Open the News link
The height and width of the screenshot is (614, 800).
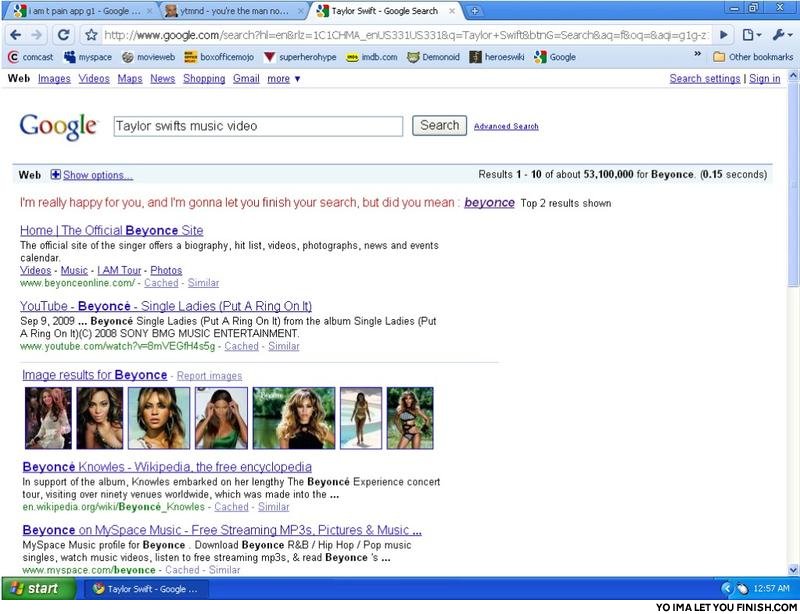coord(162,79)
